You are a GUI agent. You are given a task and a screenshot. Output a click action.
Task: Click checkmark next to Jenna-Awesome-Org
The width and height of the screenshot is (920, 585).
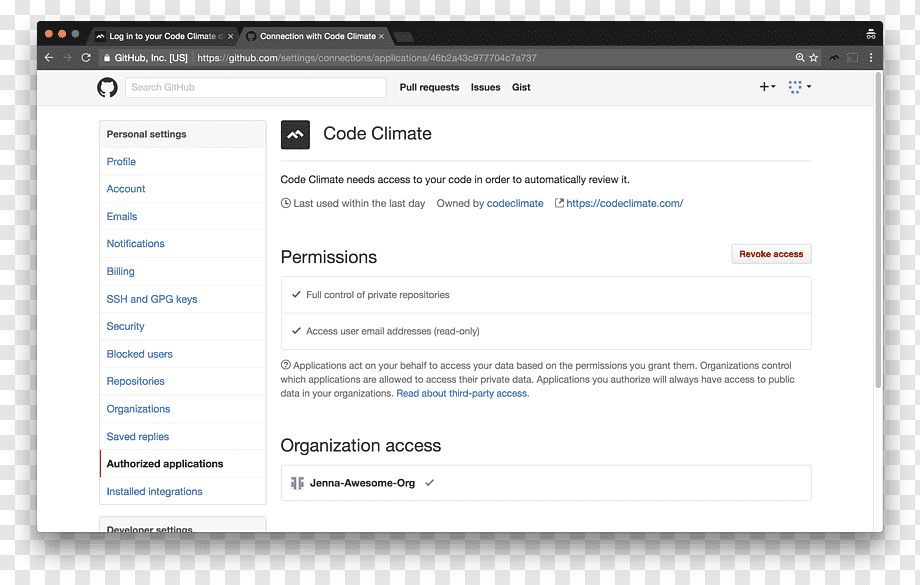429,483
